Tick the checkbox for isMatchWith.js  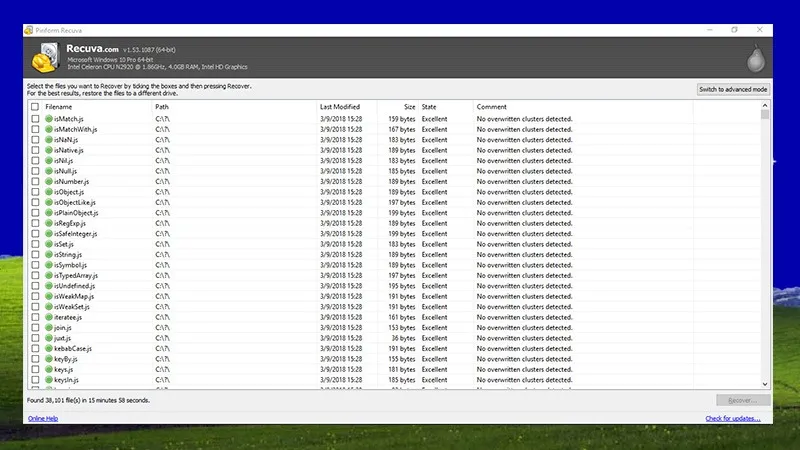point(35,130)
